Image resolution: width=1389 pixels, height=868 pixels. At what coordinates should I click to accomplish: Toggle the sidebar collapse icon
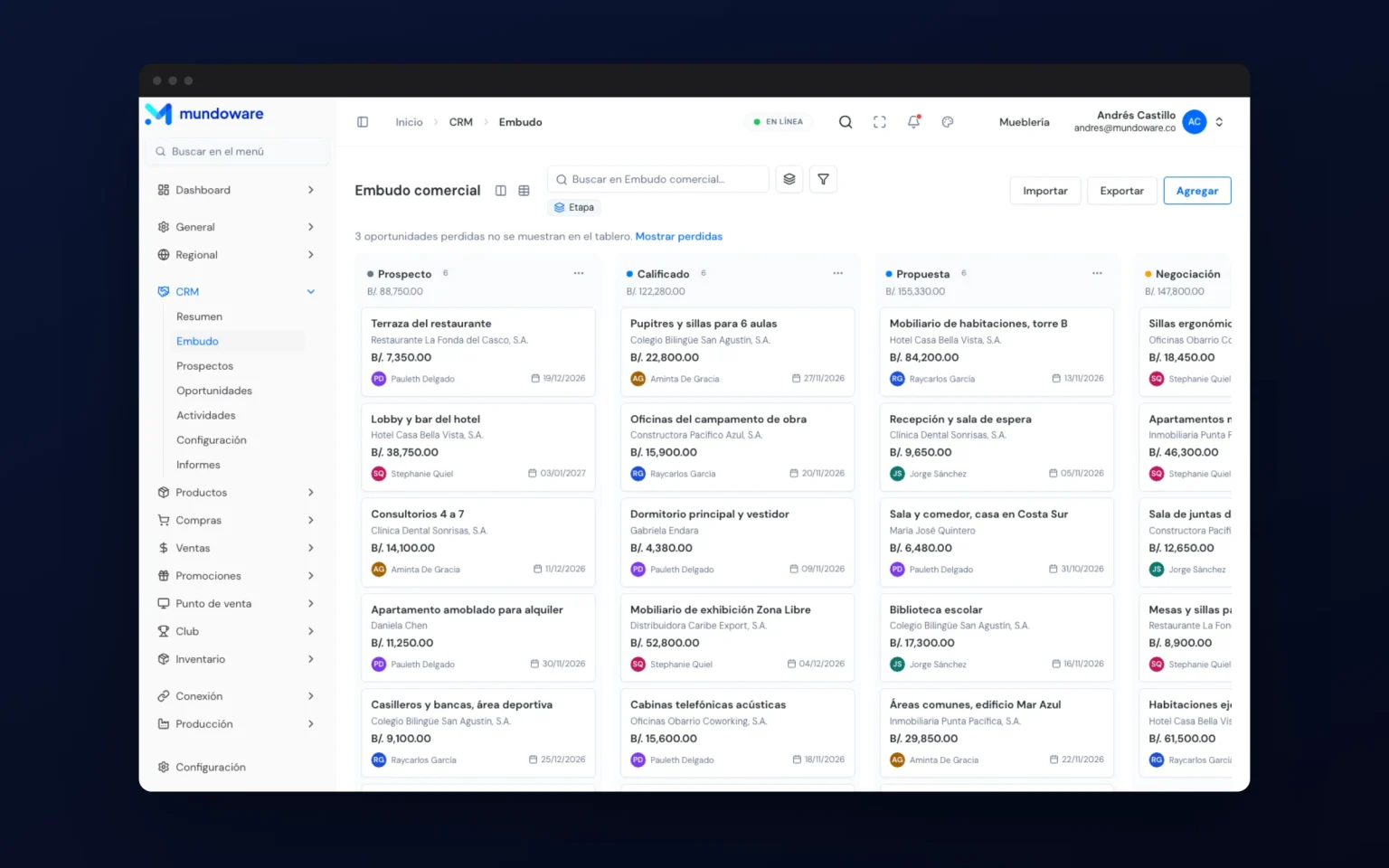click(x=363, y=122)
